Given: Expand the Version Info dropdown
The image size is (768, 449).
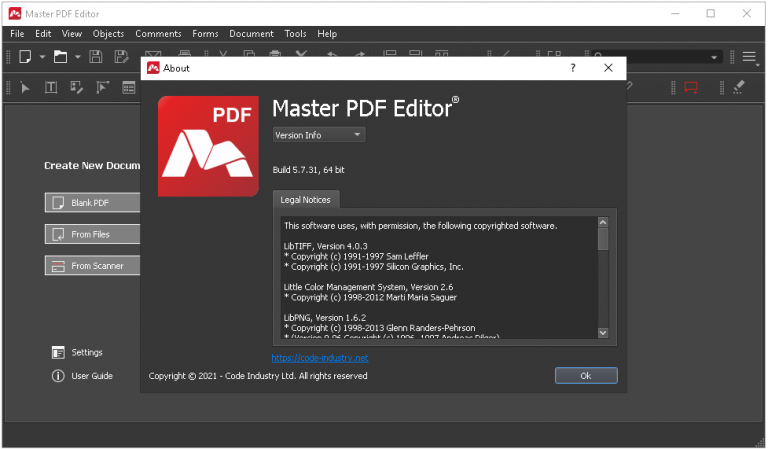Looking at the screenshot, I should click(319, 135).
